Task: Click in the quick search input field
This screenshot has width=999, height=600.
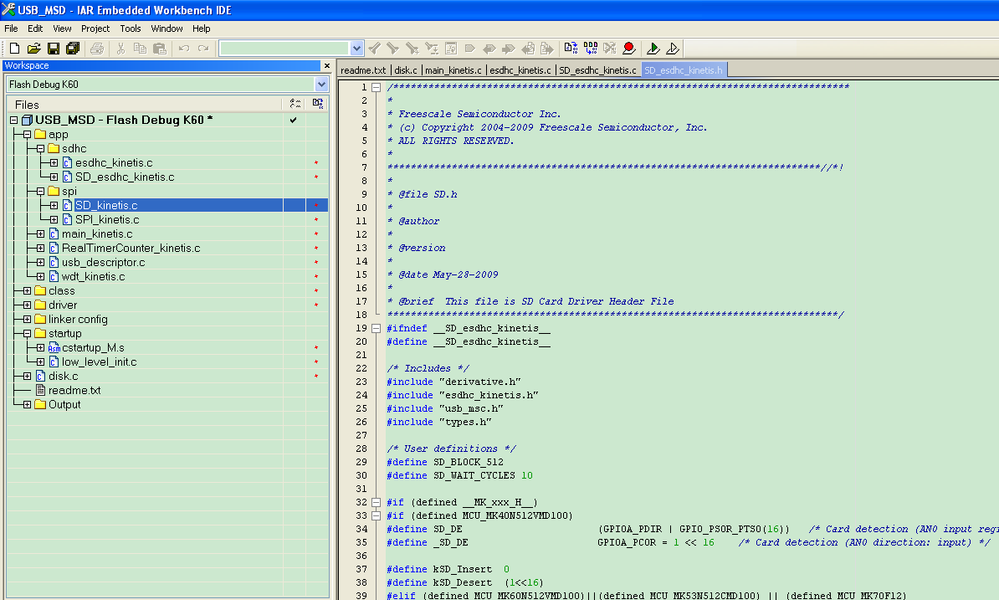Action: click(285, 48)
